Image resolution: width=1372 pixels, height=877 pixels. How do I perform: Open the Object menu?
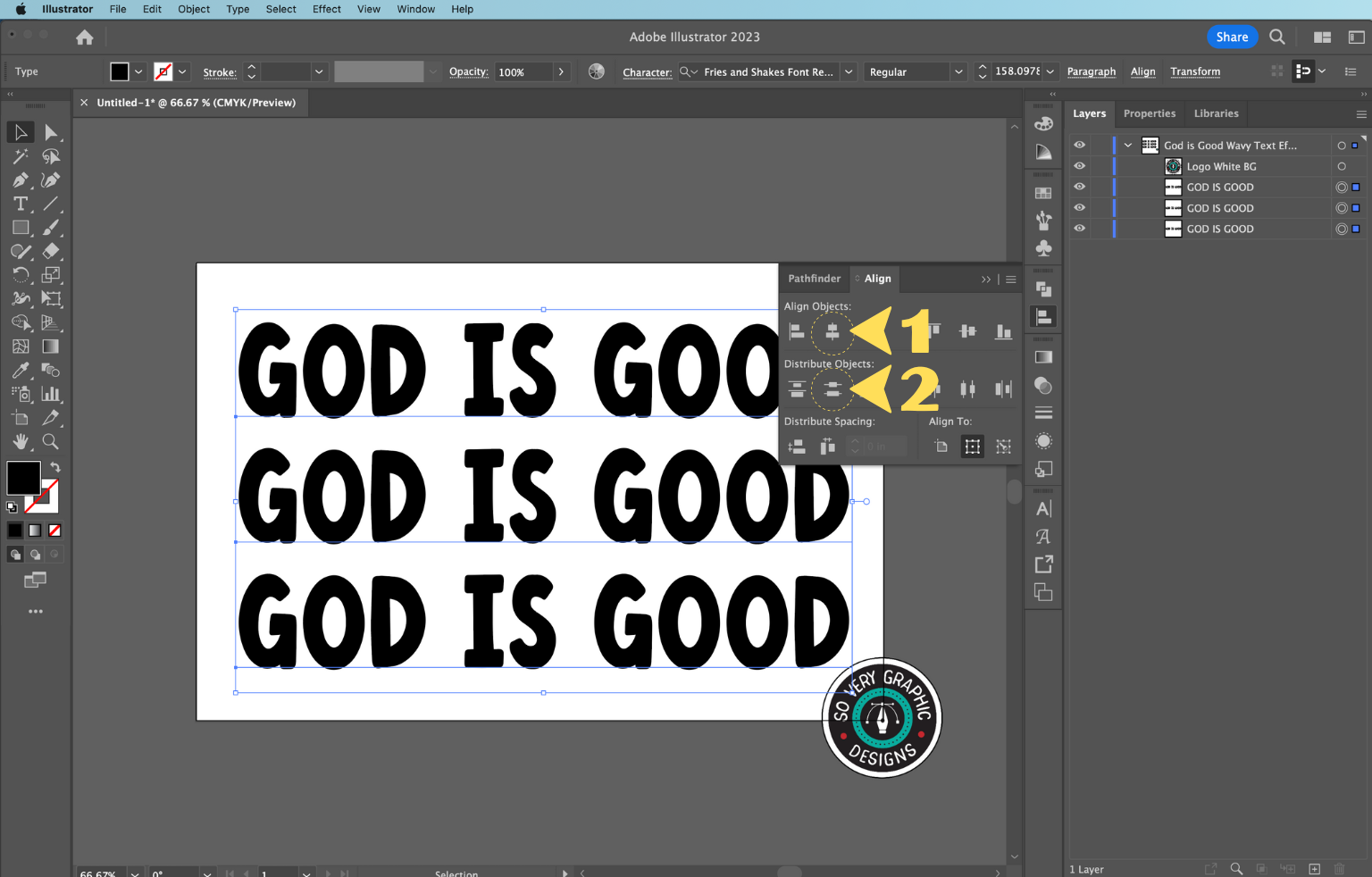click(x=194, y=9)
